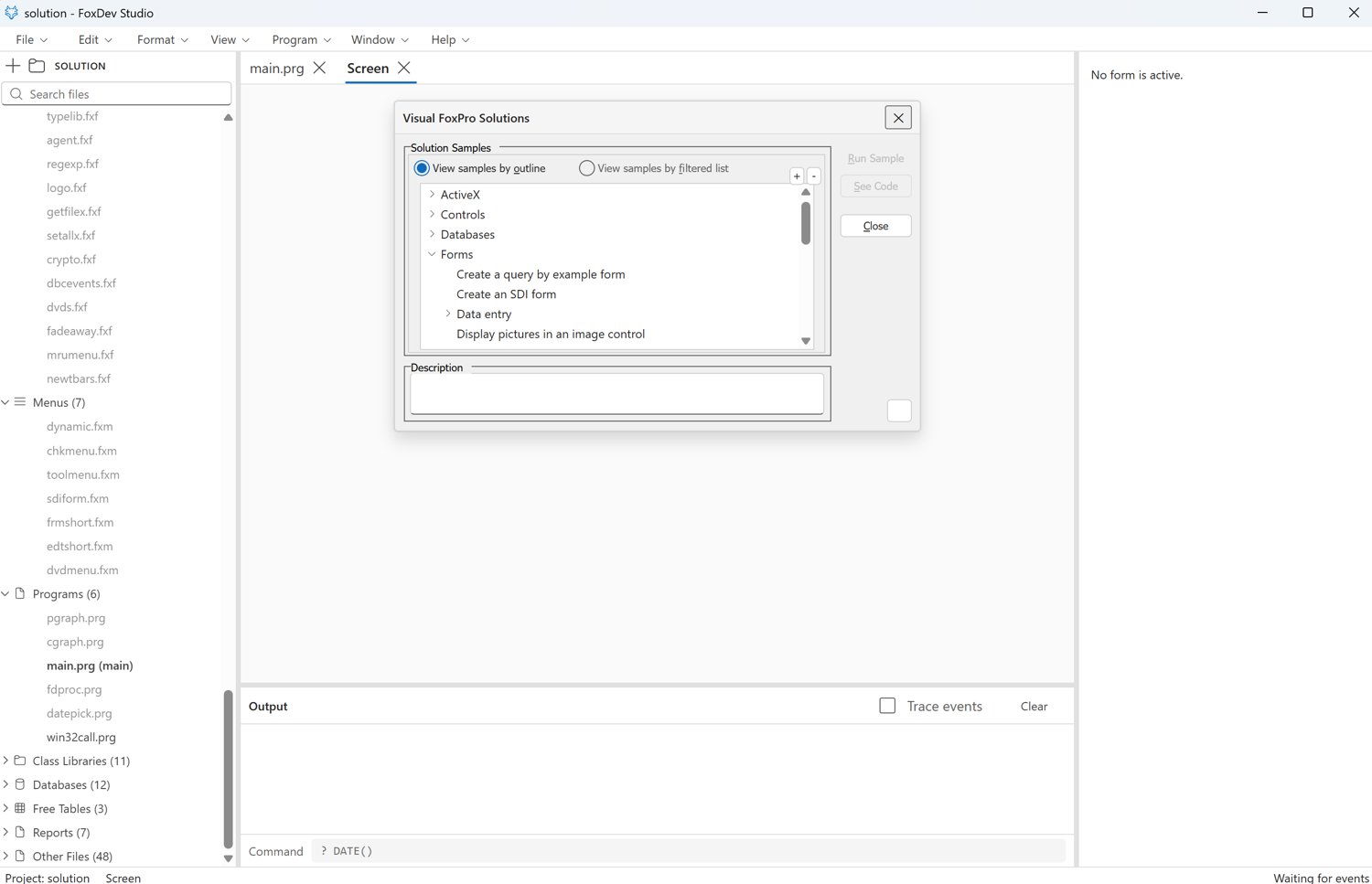This screenshot has height=884, width=1372.
Task: Click the Free Tables grid icon
Action: [x=20, y=808]
